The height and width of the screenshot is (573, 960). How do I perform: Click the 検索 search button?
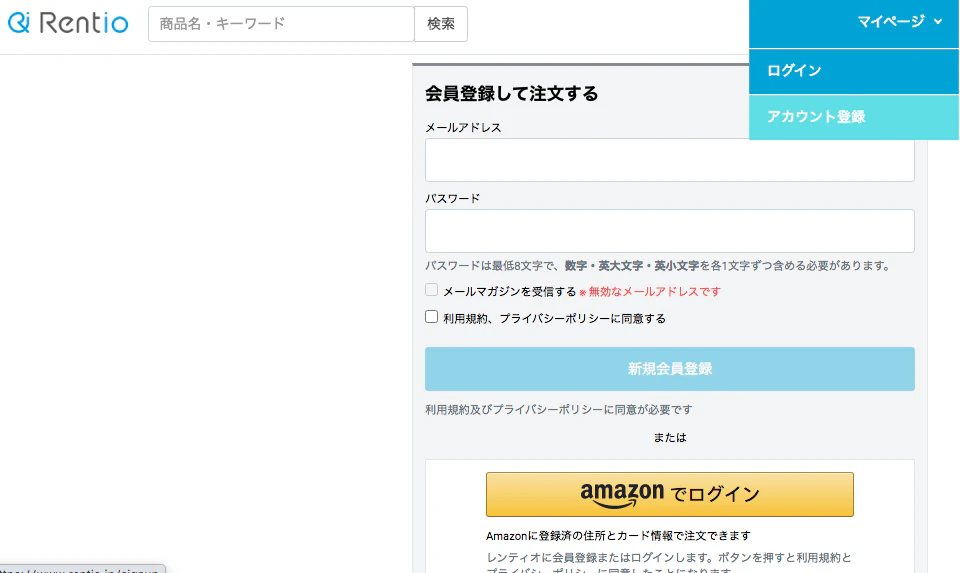[x=441, y=24]
